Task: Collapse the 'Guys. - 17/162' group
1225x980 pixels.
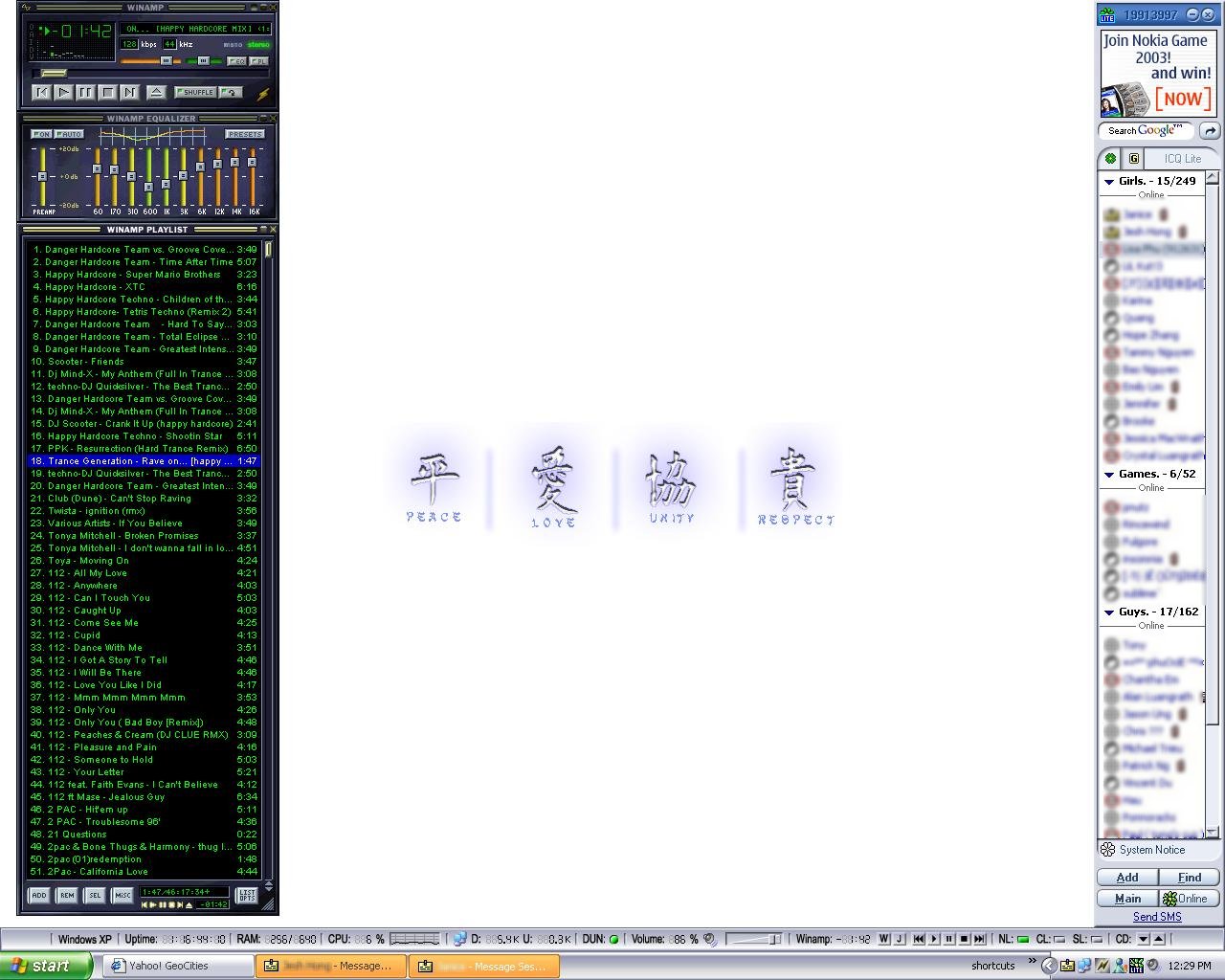Action: click(1109, 612)
